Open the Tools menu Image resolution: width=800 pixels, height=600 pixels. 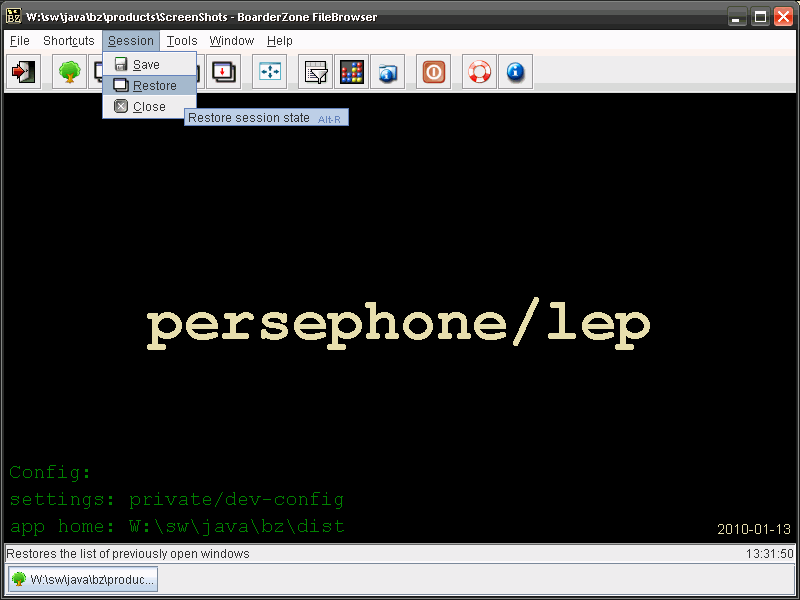(182, 41)
